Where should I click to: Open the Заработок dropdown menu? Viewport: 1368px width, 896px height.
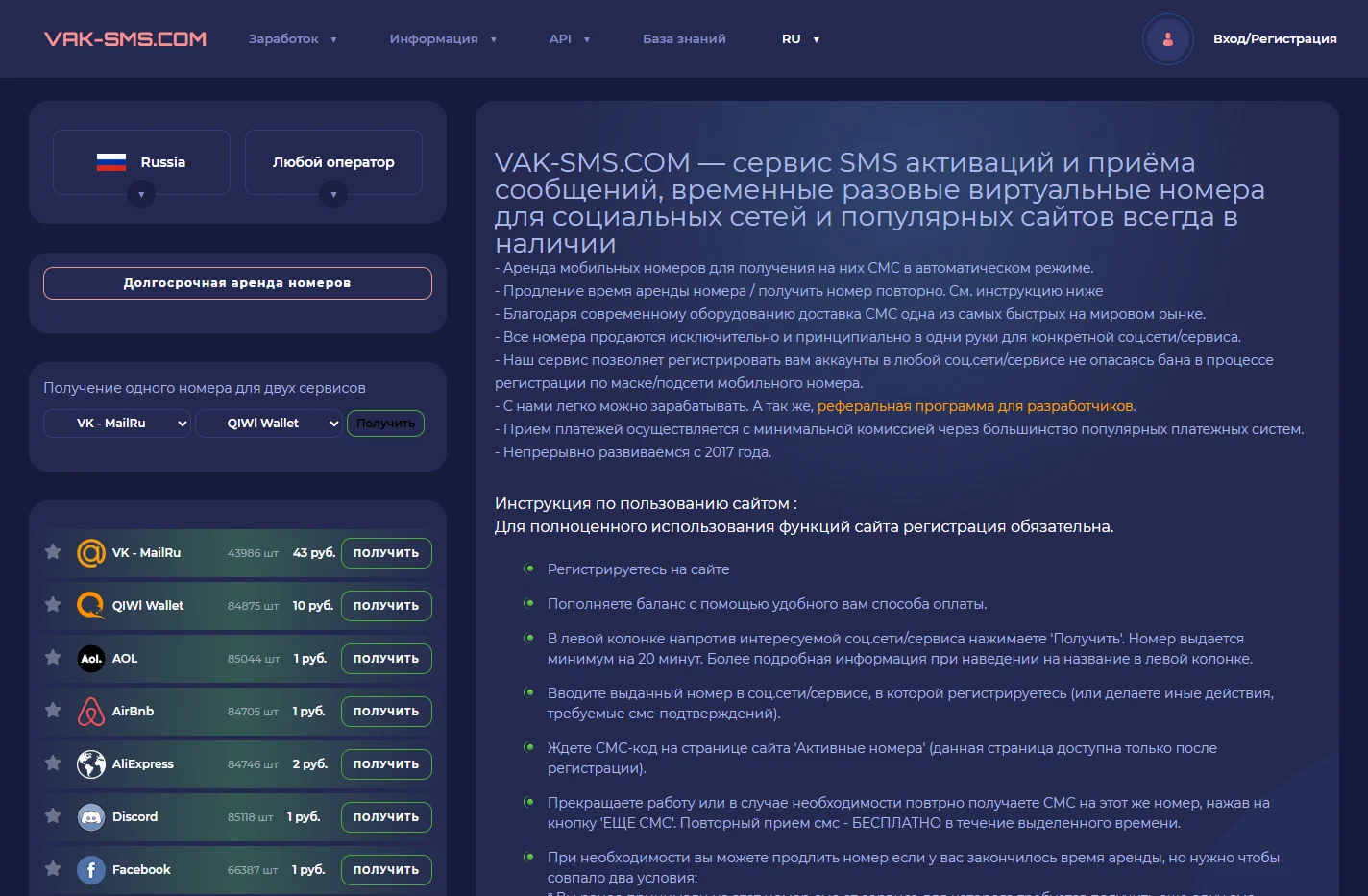pos(293,39)
